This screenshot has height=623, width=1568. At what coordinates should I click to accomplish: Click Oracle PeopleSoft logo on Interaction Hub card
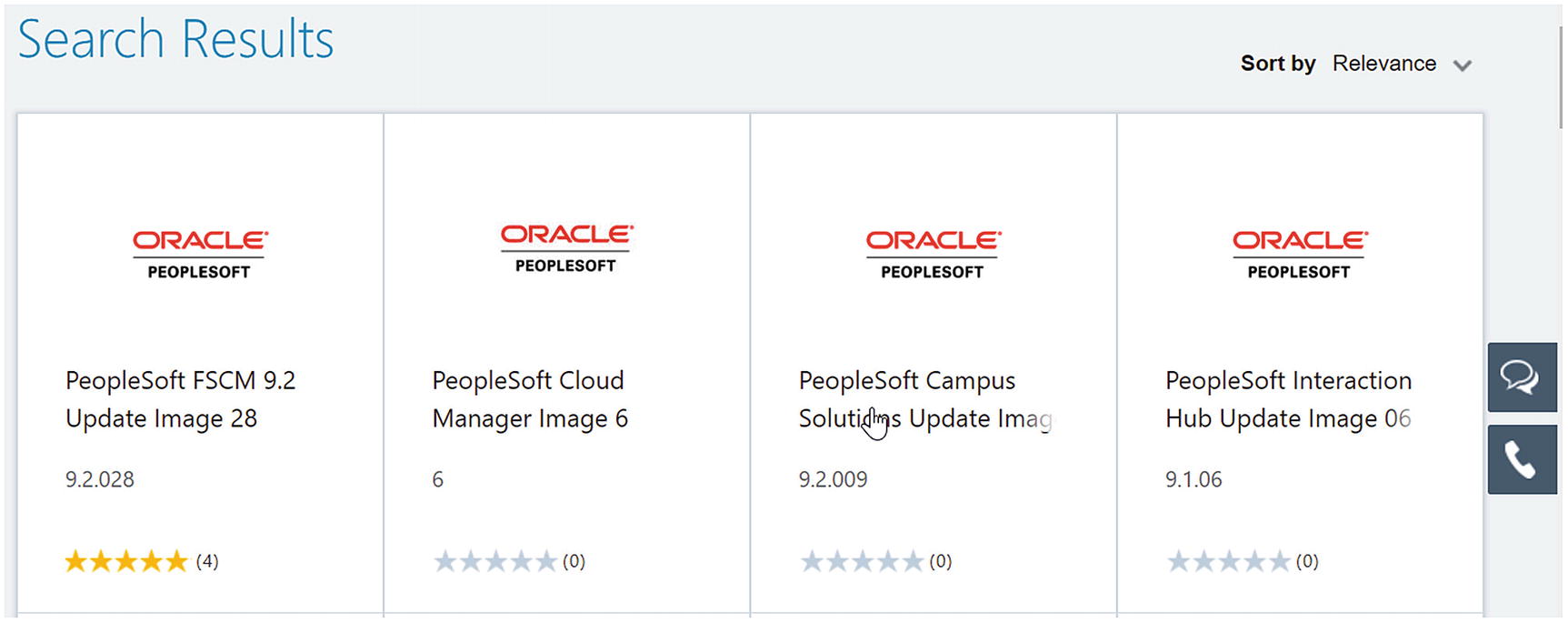pyautogui.click(x=1300, y=255)
